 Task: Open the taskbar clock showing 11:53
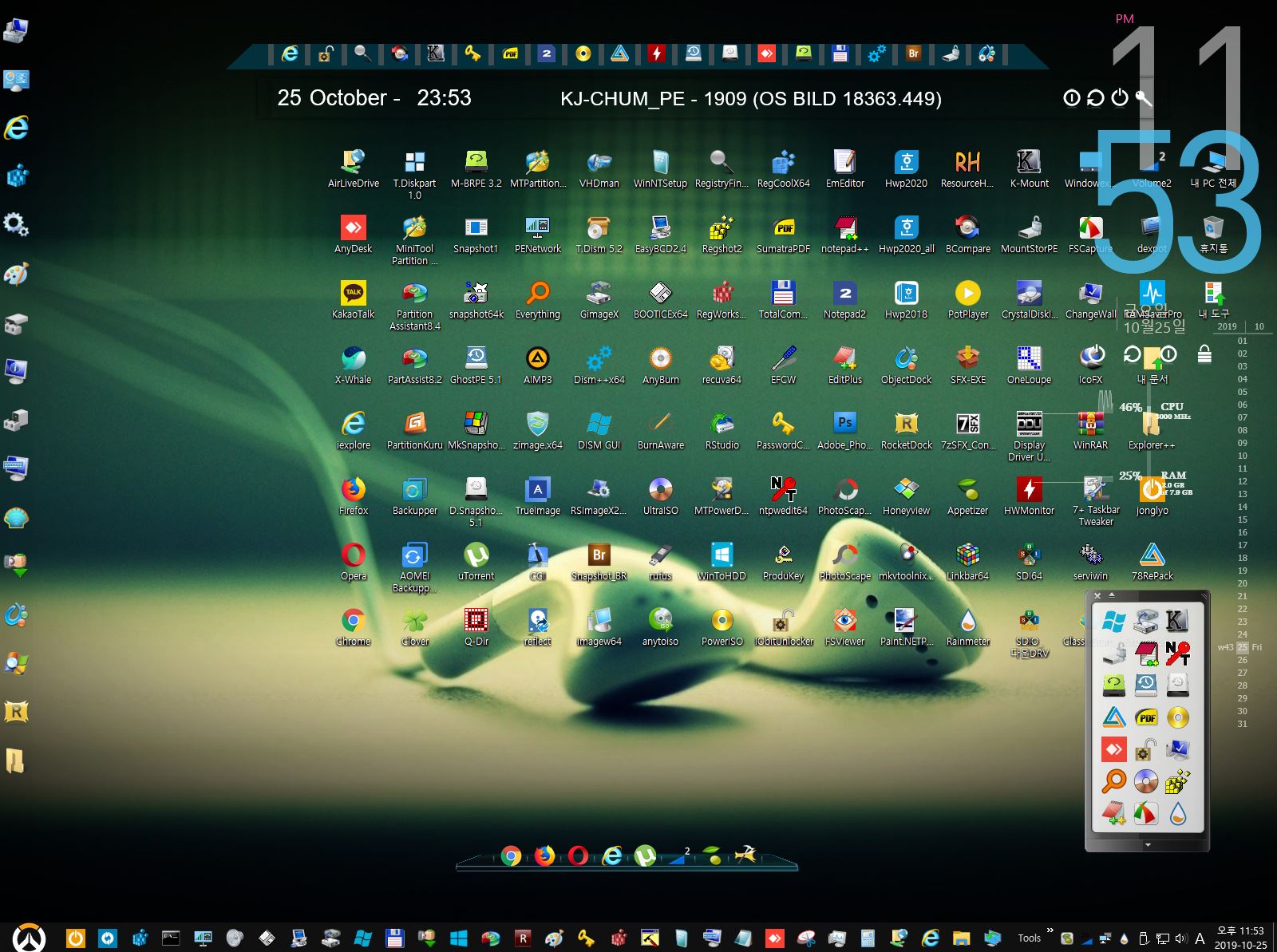[x=1240, y=938]
